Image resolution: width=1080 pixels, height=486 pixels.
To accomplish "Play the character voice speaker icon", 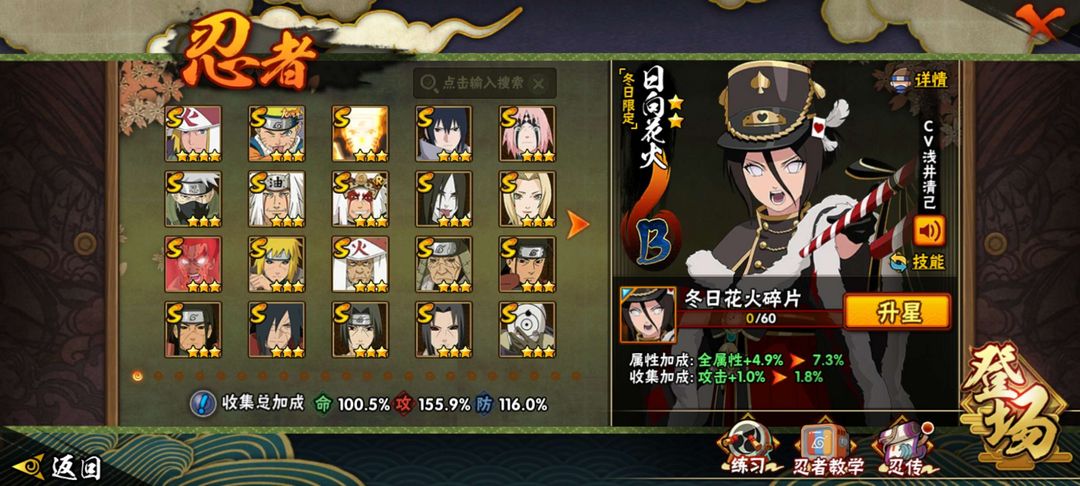I will pyautogui.click(x=929, y=231).
